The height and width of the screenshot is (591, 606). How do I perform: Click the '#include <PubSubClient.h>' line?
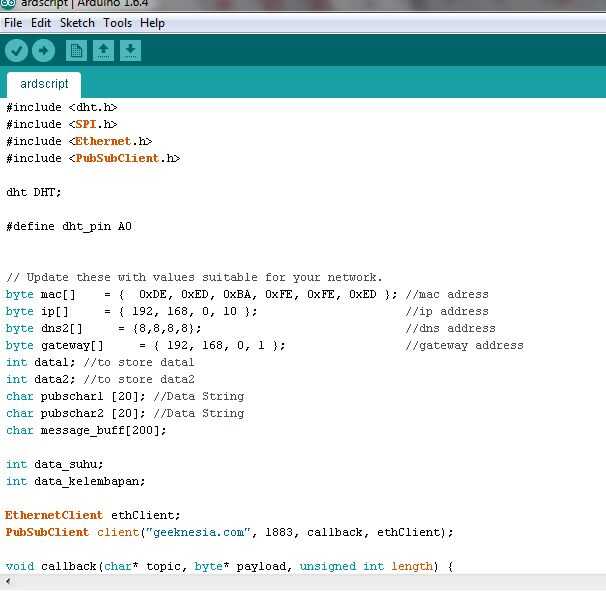click(x=93, y=158)
